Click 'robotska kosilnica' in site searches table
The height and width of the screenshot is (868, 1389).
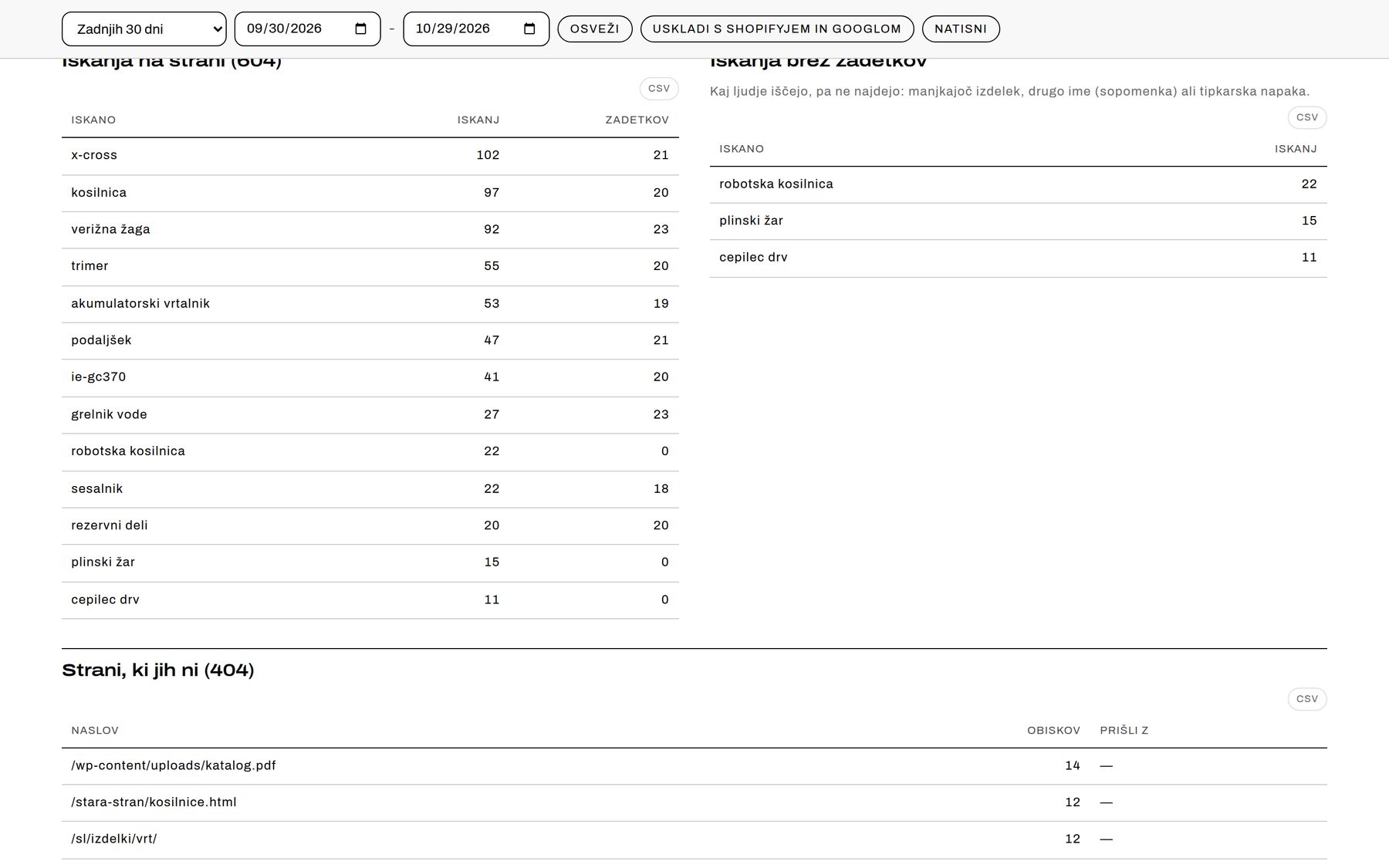coord(128,451)
